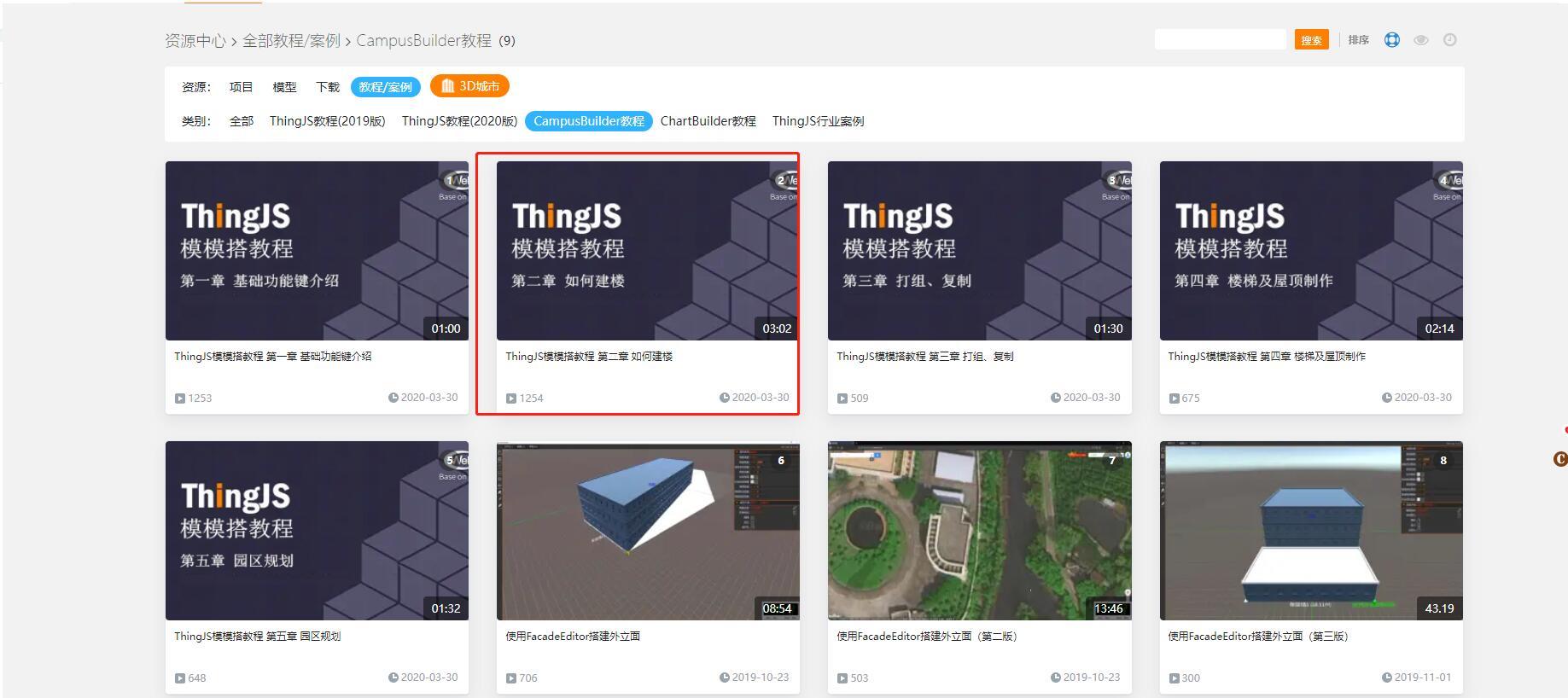
Task: Open the 43.19 building model video thumbnail
Action: pyautogui.click(x=1311, y=531)
